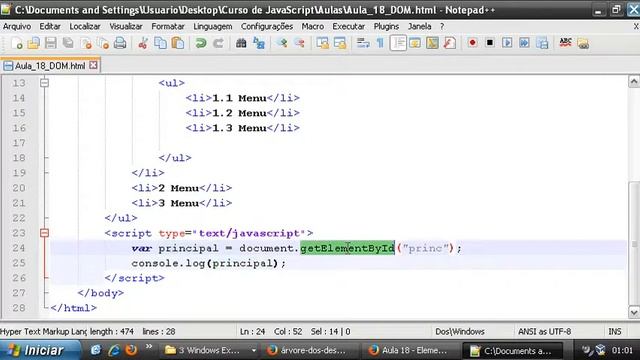Click the Paste clipboard icon
Viewport: 640px width, 360px height.
[x=178, y=43]
